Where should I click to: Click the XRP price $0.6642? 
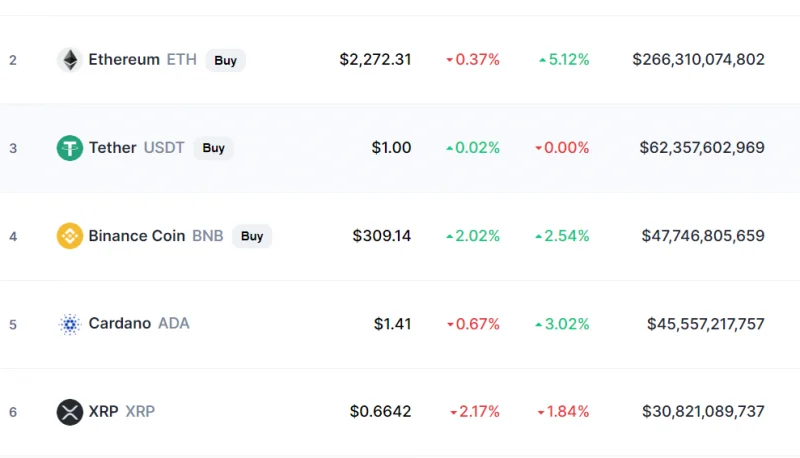click(x=381, y=412)
